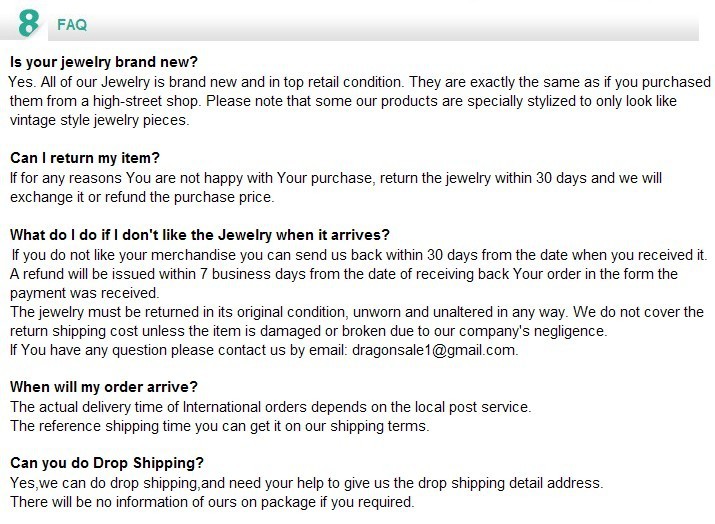Click the "no information of ours on package" line
This screenshot has width=715, height=524.
pyautogui.click(x=212, y=502)
